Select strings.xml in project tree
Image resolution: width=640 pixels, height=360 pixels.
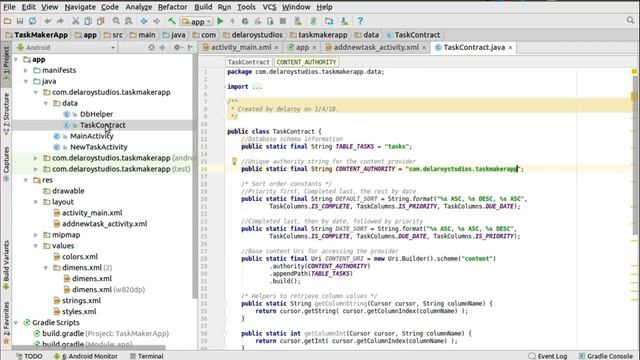(x=81, y=300)
